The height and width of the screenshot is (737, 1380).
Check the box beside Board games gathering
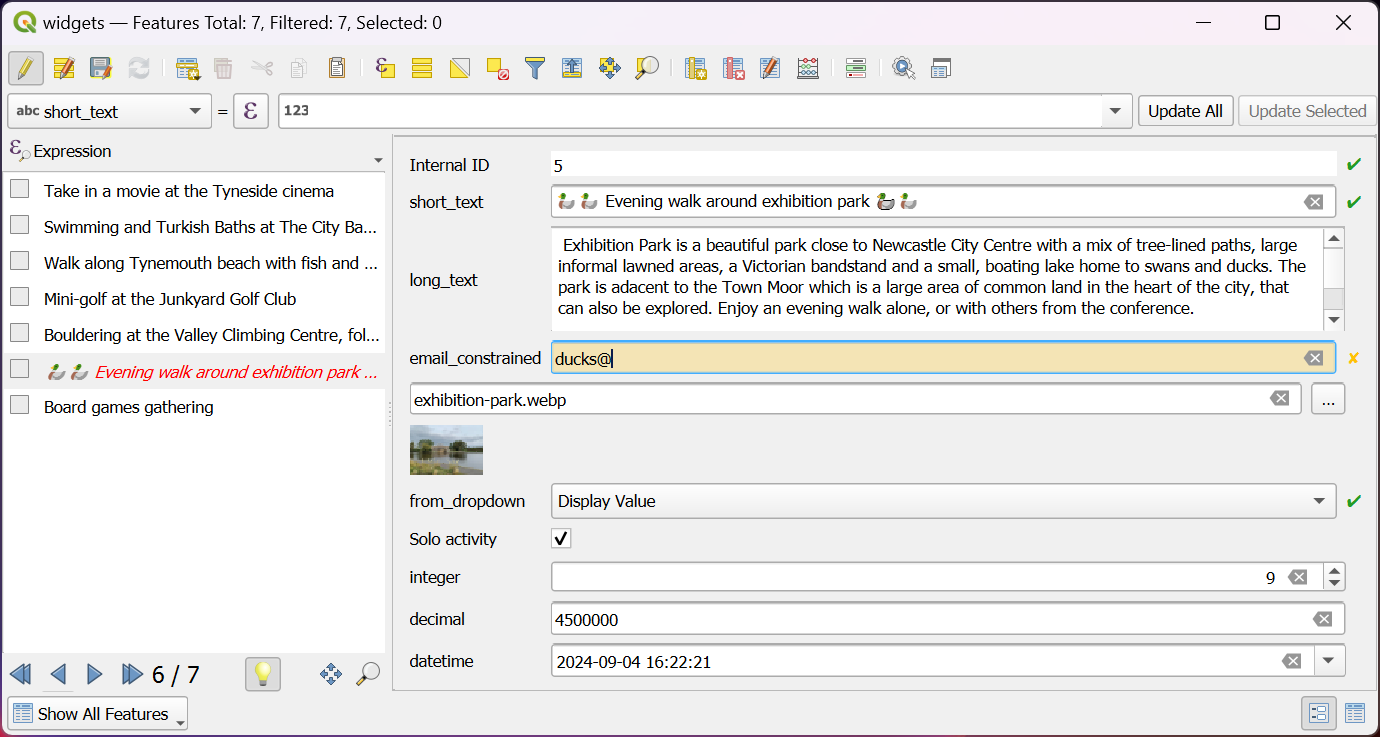[20, 405]
